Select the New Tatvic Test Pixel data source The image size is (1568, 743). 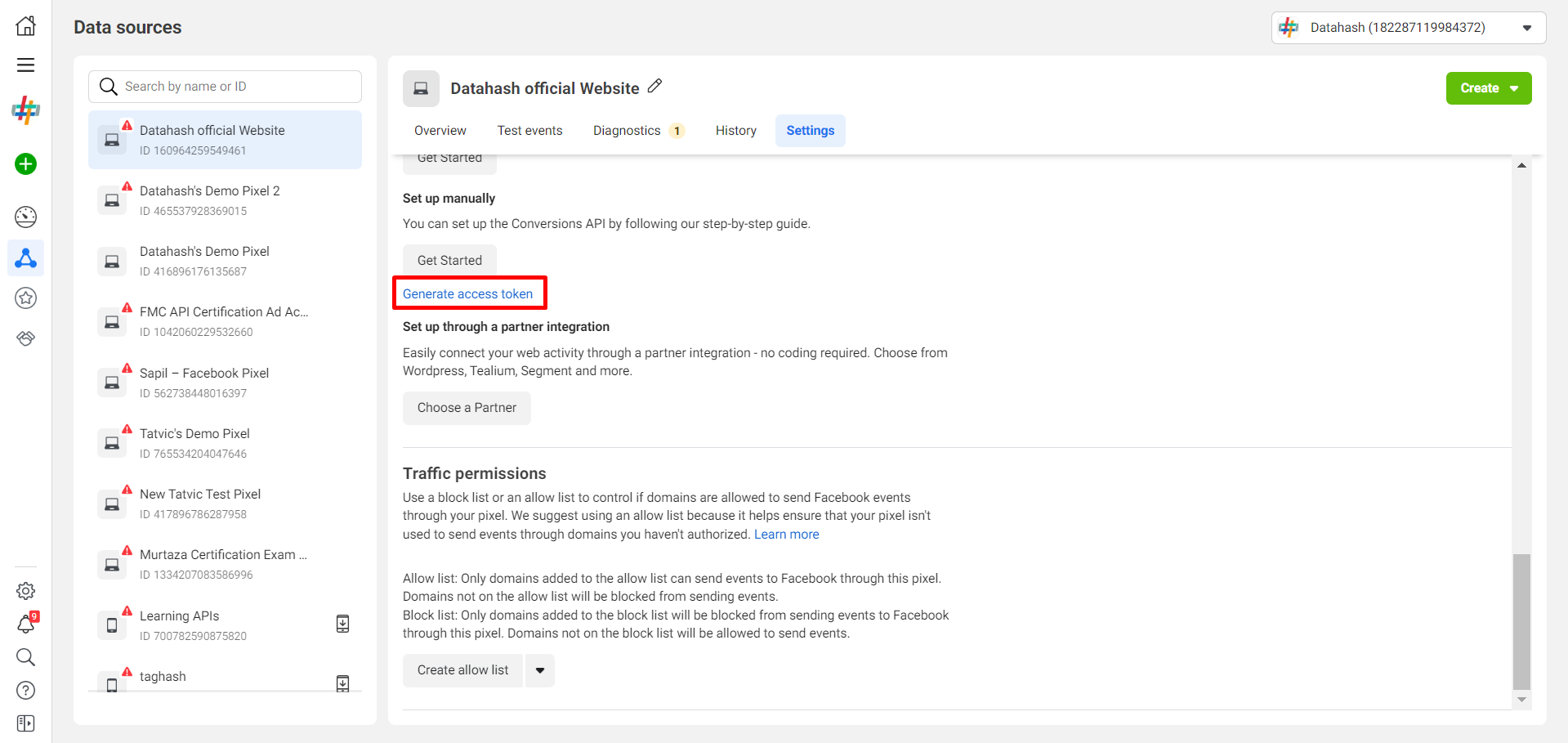(x=225, y=504)
